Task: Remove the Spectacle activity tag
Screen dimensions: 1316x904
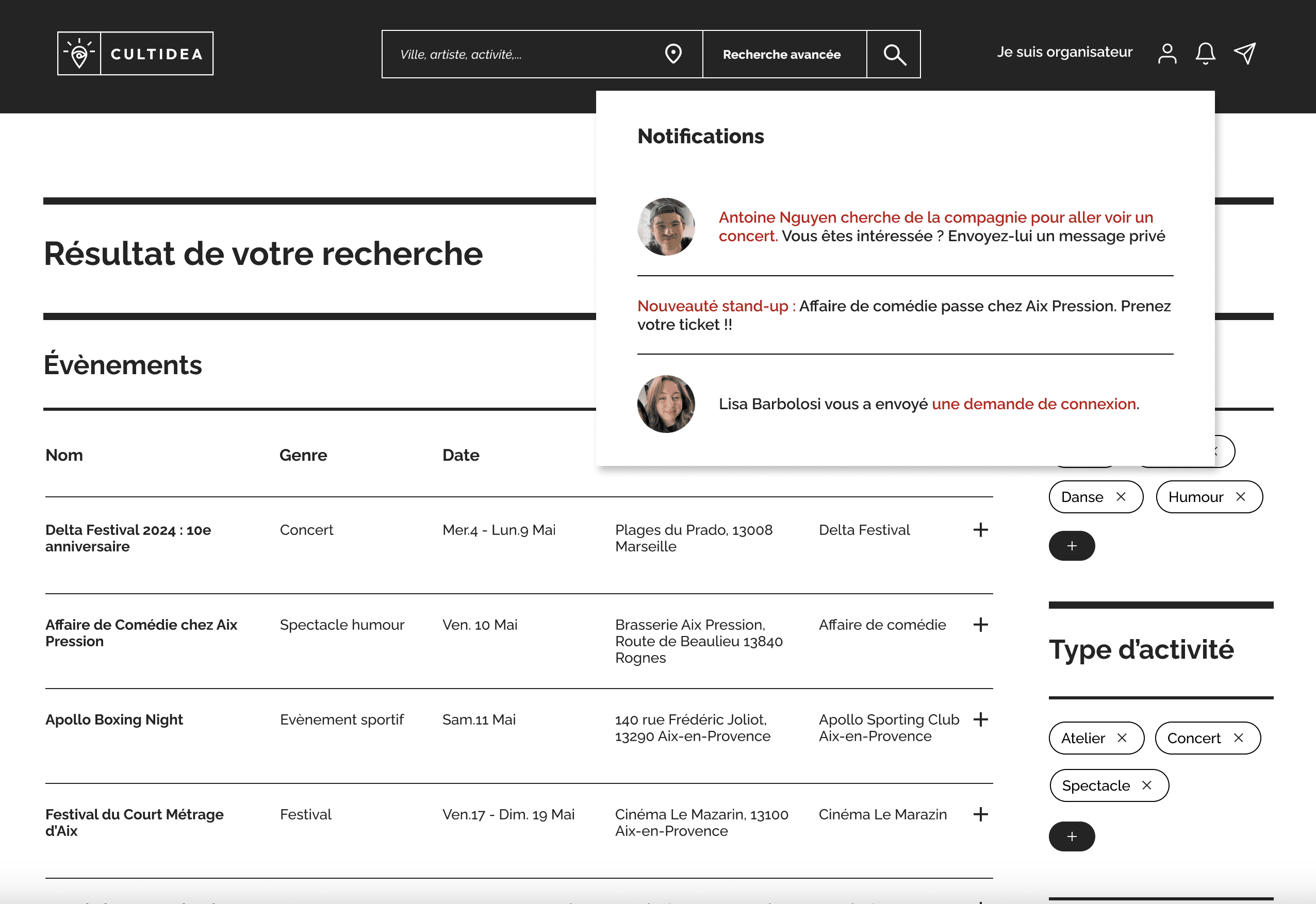Action: [1146, 785]
